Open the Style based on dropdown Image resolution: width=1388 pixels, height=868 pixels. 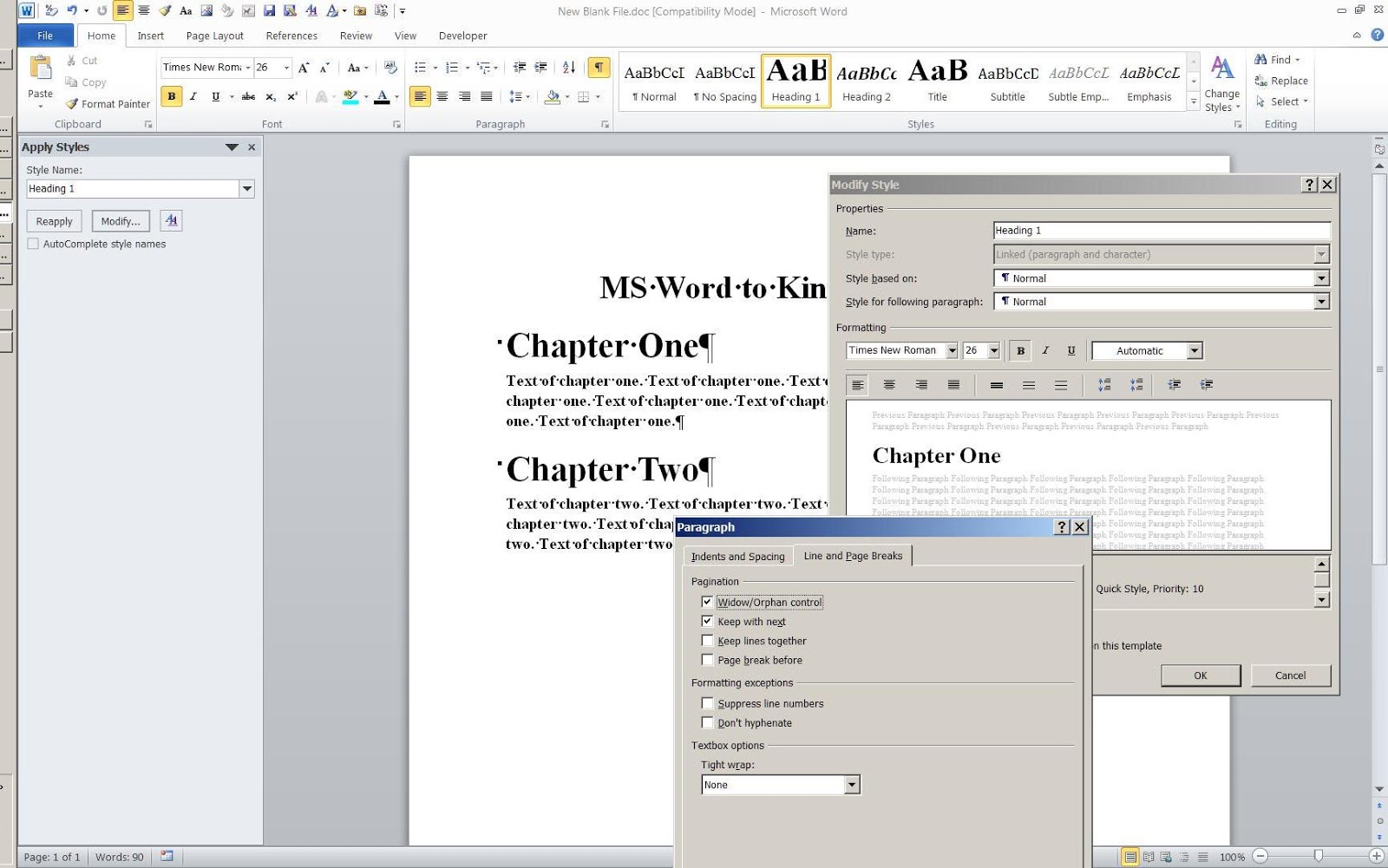(1321, 277)
